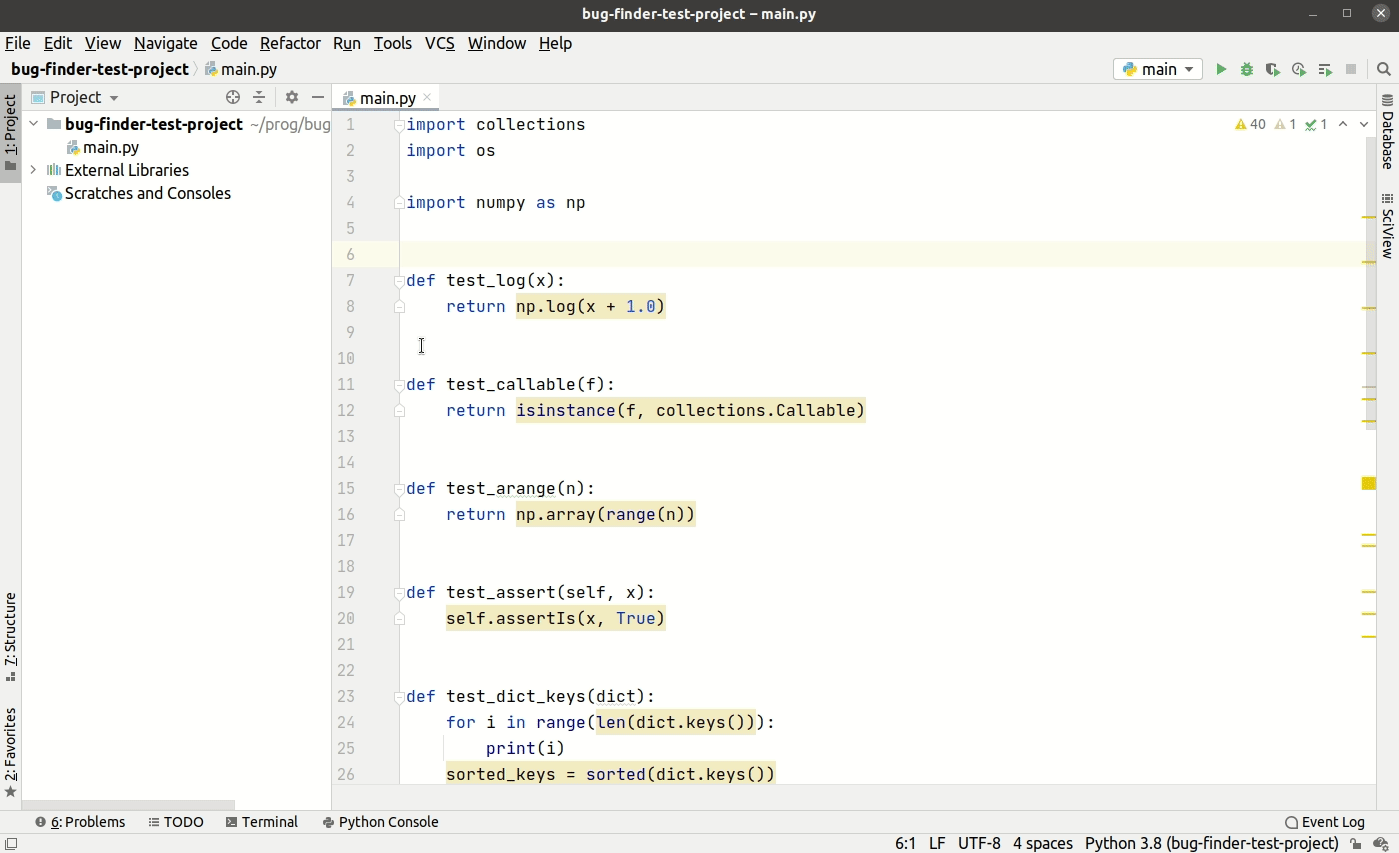Fold the test_assert function at line 19
This screenshot has width=1399, height=853.
click(399, 592)
